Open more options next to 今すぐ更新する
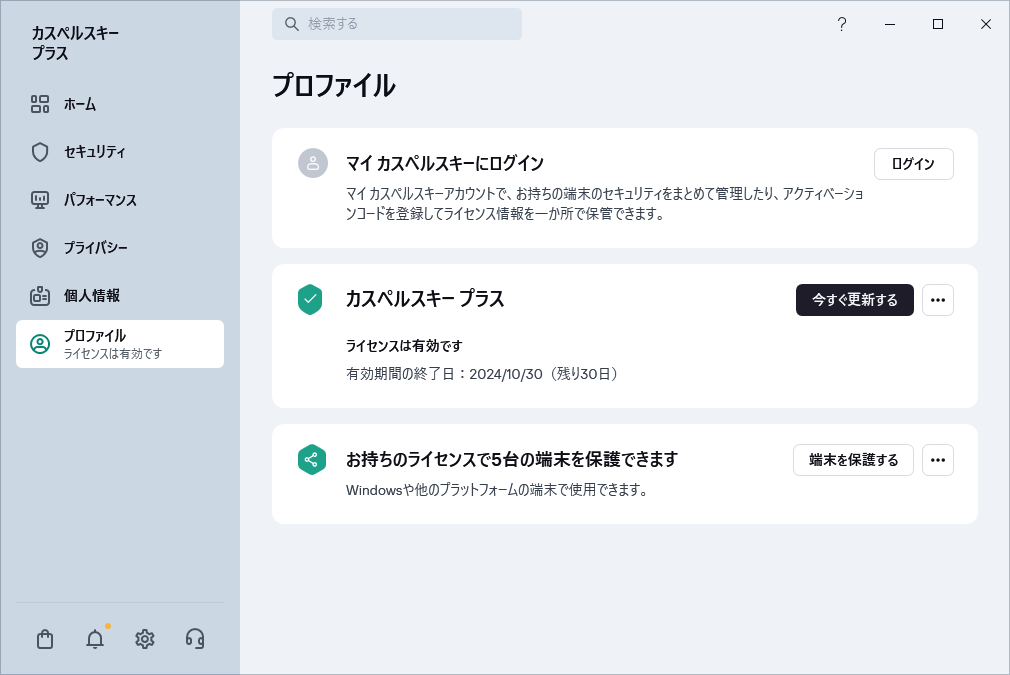Screen dimensions: 1010x675 click(x=938, y=300)
